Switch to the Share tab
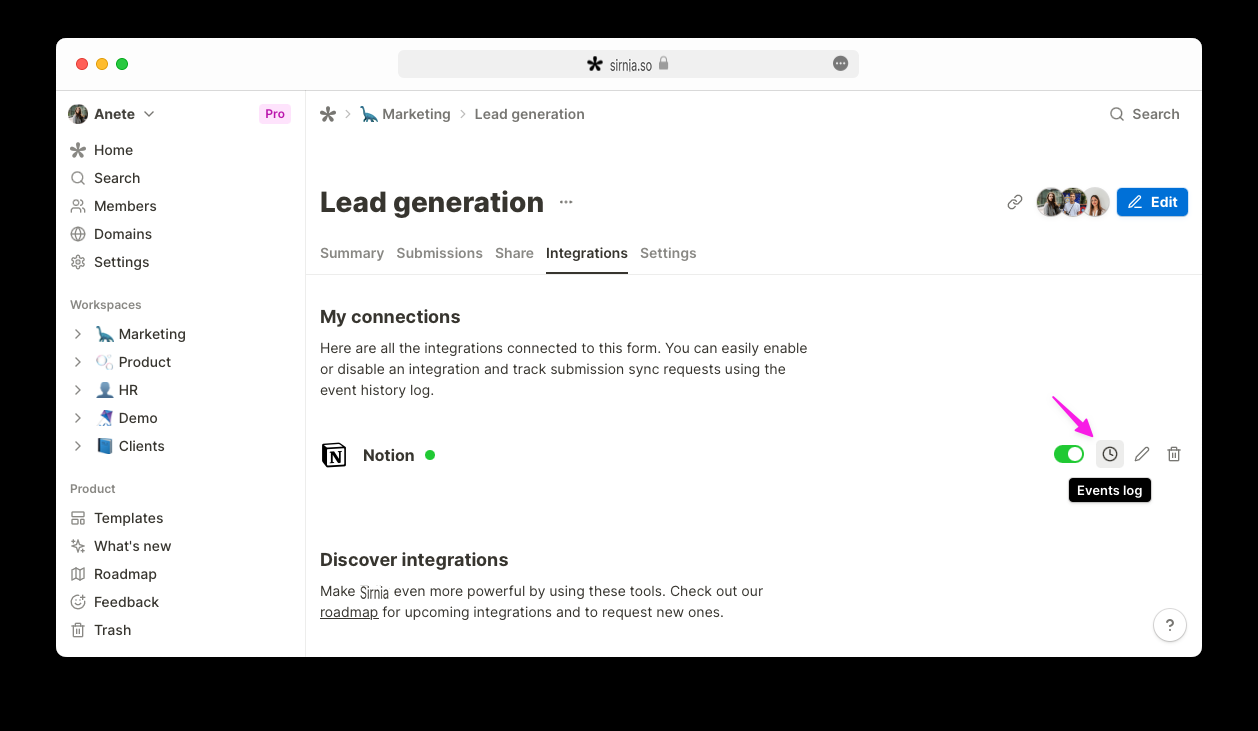Viewport: 1258px width, 731px height. click(514, 253)
